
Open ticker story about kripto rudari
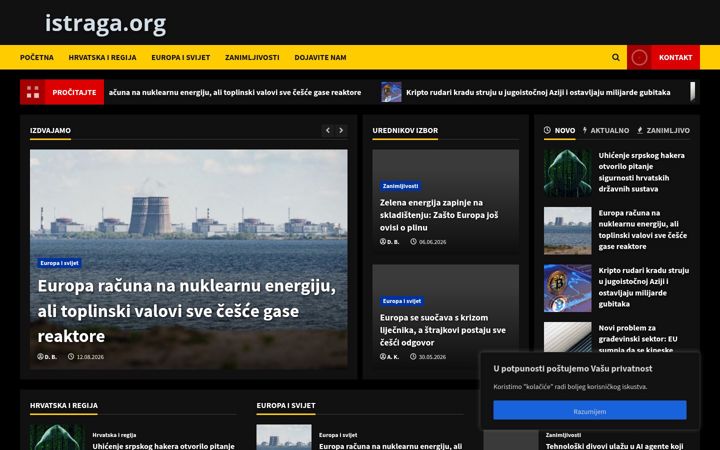click(x=538, y=92)
